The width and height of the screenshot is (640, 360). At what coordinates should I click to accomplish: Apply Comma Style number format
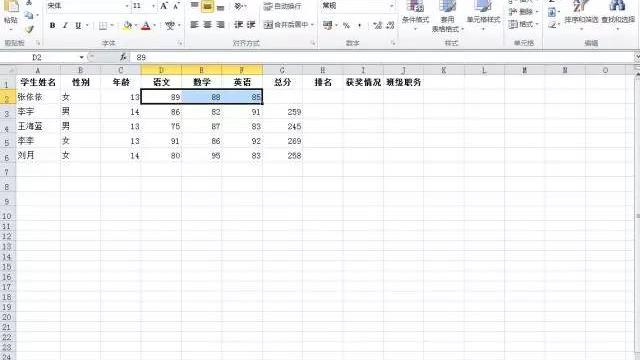click(360, 25)
